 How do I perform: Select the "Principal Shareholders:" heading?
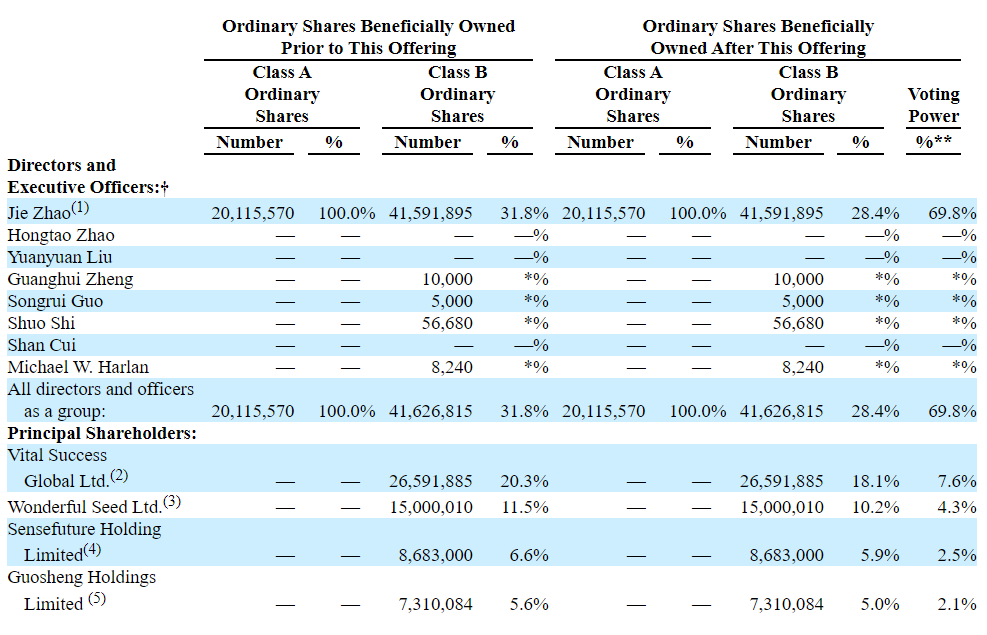(x=102, y=433)
